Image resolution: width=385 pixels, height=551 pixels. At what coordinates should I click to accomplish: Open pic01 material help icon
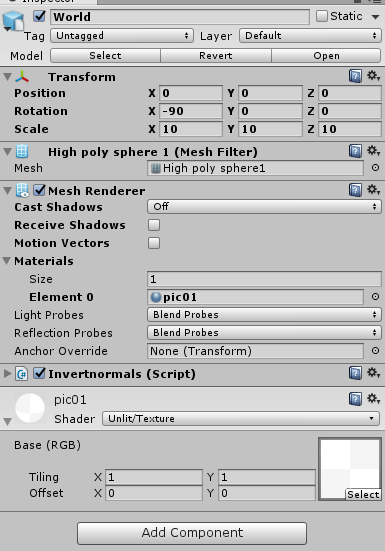click(x=355, y=399)
